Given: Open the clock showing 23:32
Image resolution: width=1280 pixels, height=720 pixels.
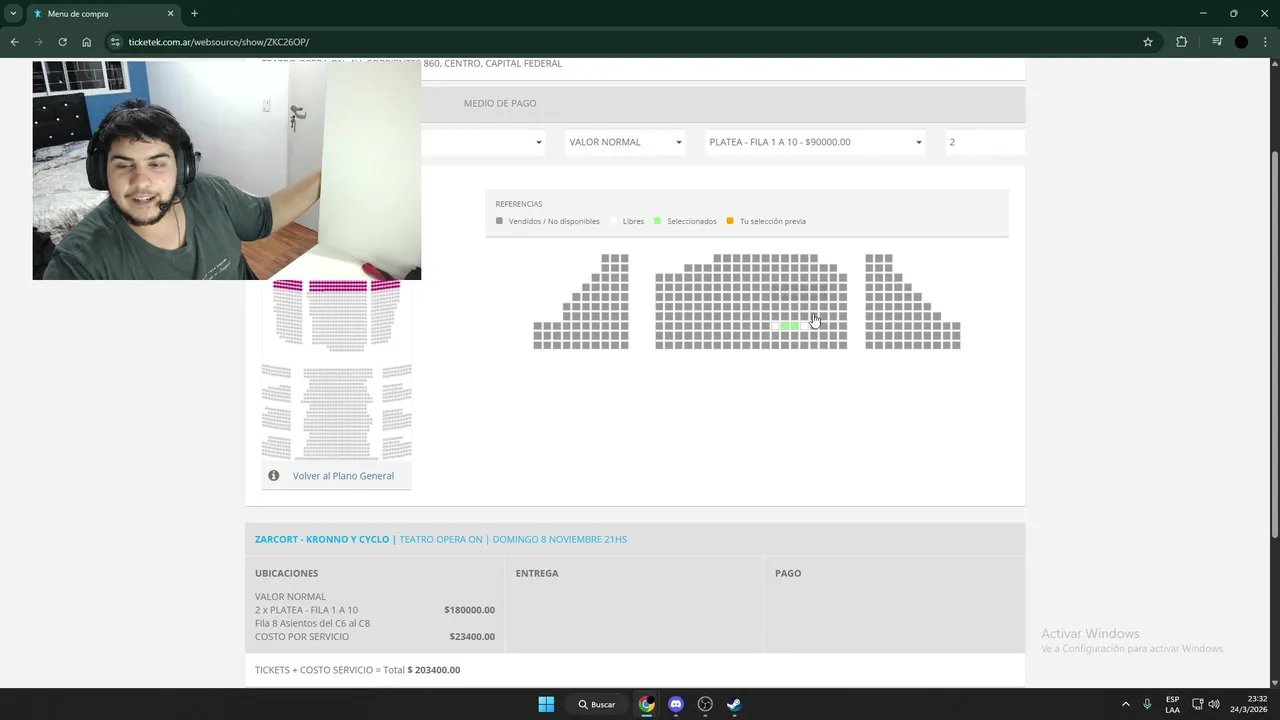Looking at the screenshot, I should [1250, 704].
